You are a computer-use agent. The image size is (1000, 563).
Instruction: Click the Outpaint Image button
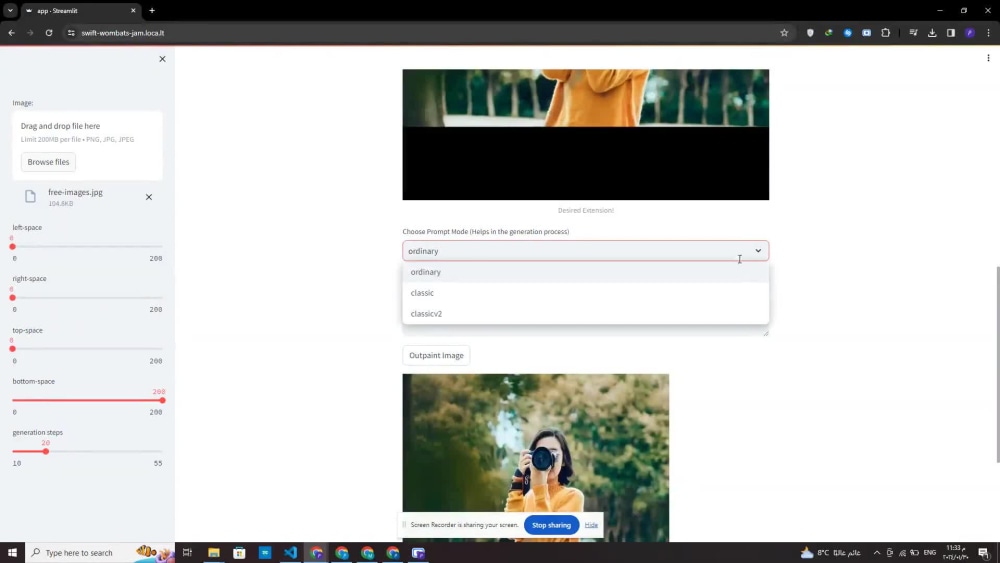(436, 355)
